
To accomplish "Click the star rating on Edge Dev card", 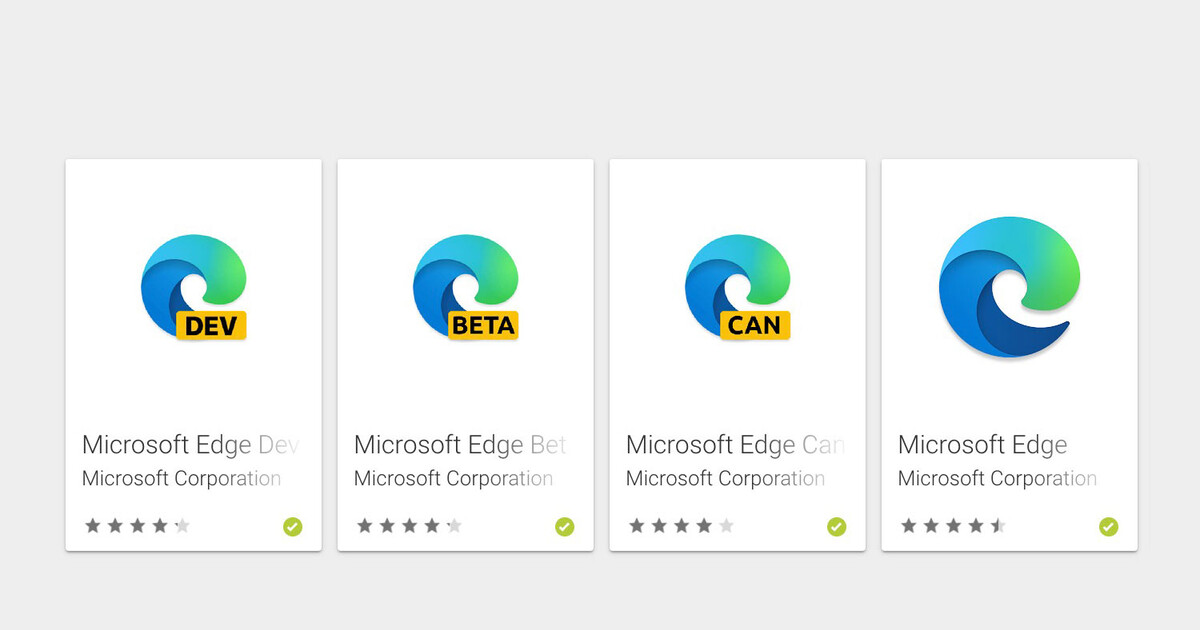I will point(137,526).
